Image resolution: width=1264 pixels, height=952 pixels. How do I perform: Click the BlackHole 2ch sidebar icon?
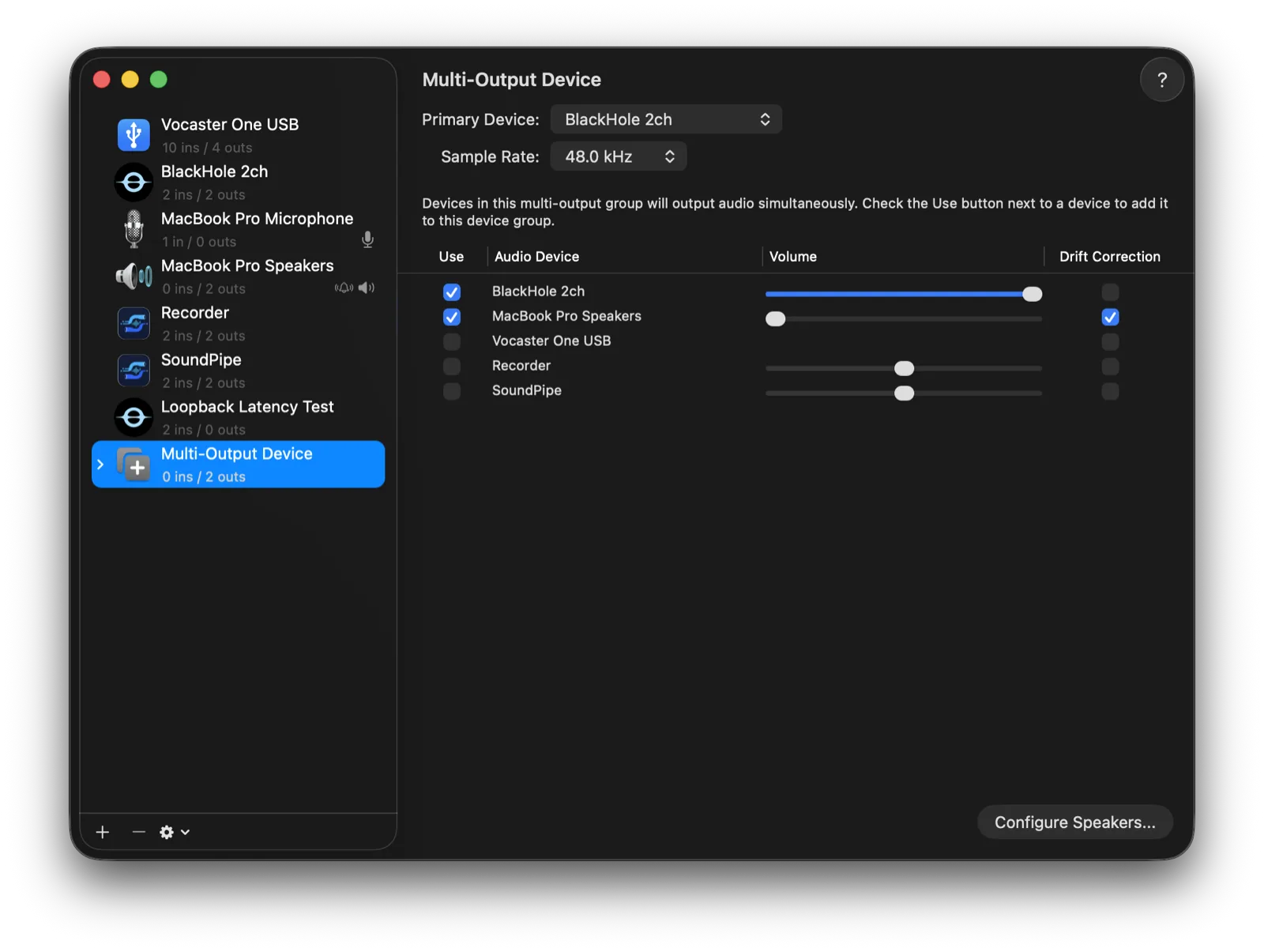(134, 182)
